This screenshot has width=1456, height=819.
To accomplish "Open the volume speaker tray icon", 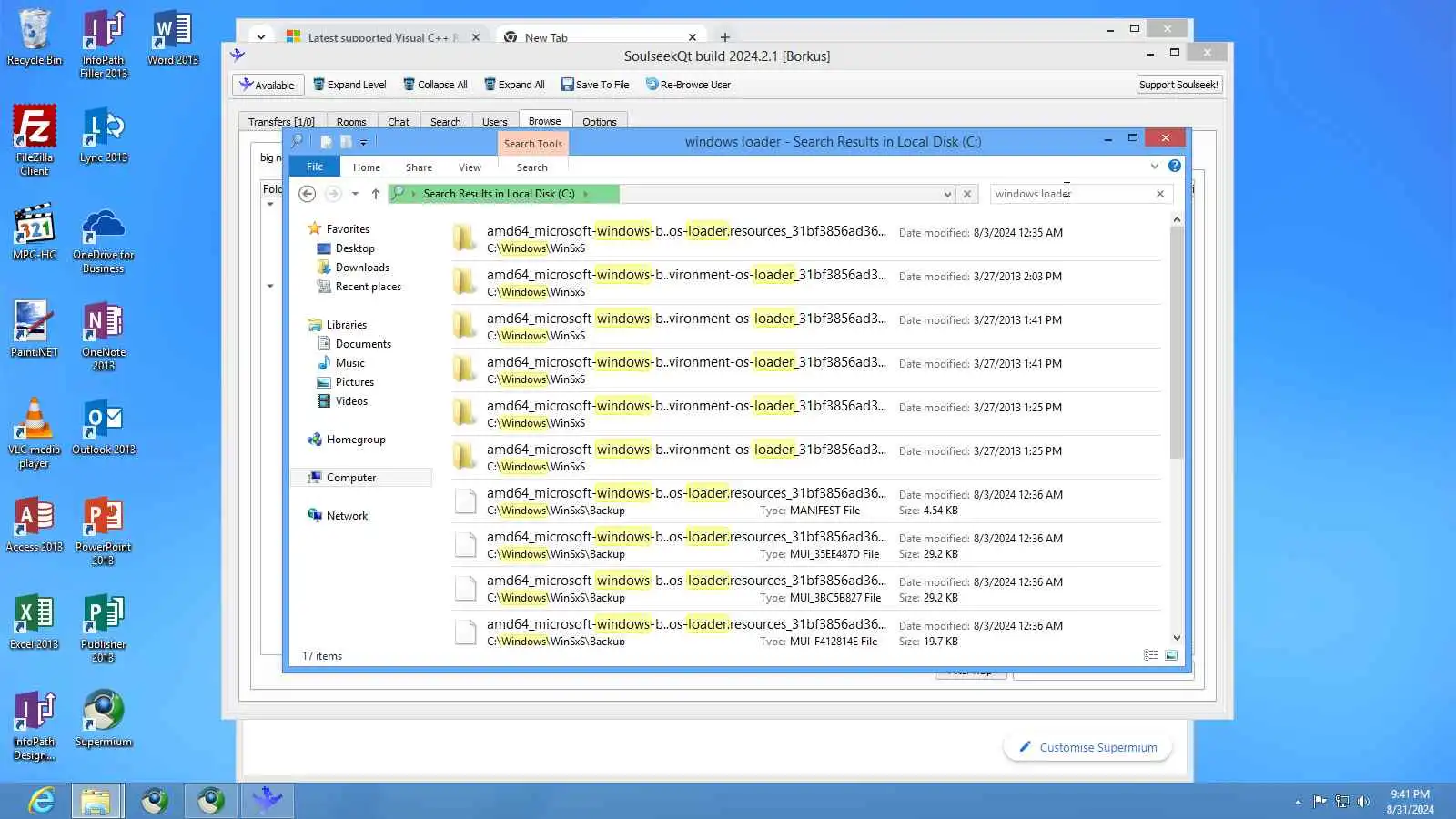I will tap(1363, 802).
